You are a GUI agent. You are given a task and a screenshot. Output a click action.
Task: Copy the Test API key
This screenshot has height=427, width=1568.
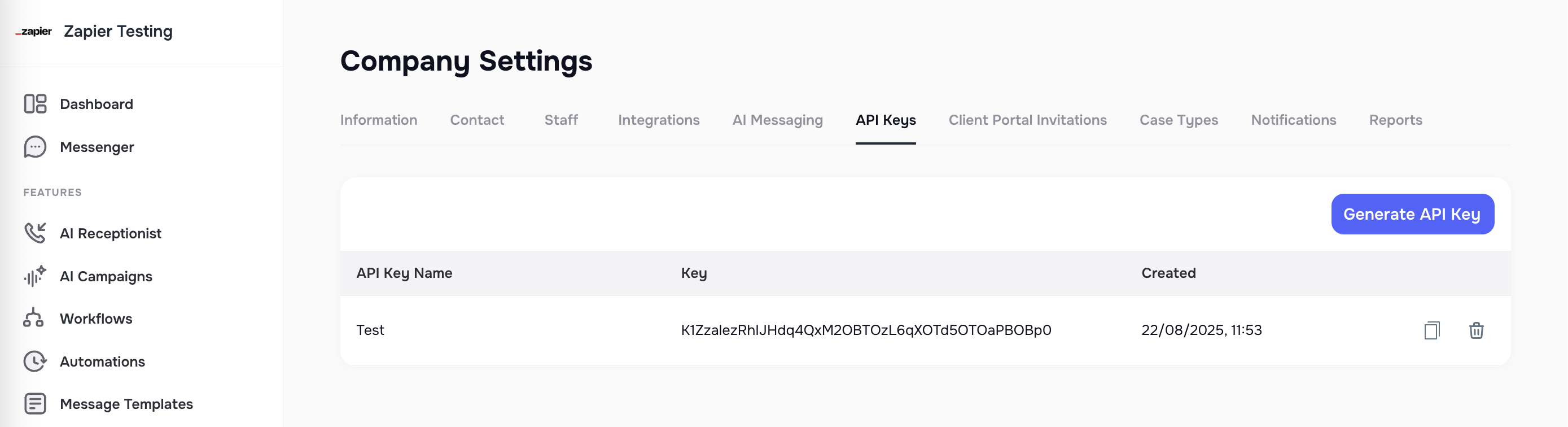point(1433,330)
